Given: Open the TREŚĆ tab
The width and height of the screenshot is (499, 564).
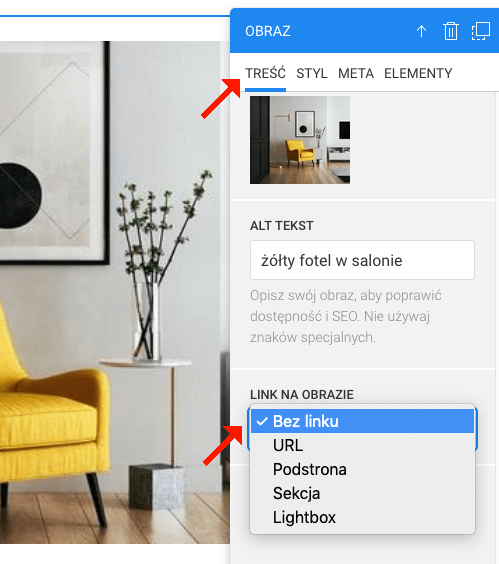Looking at the screenshot, I should point(266,73).
